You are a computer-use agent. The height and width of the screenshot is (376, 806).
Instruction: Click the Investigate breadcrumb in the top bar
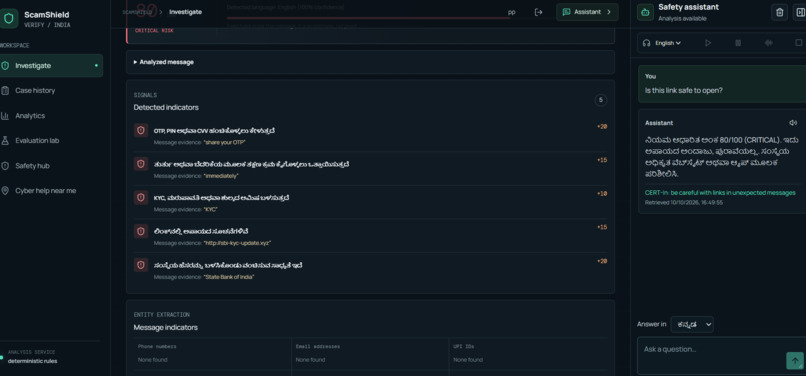[x=186, y=12]
